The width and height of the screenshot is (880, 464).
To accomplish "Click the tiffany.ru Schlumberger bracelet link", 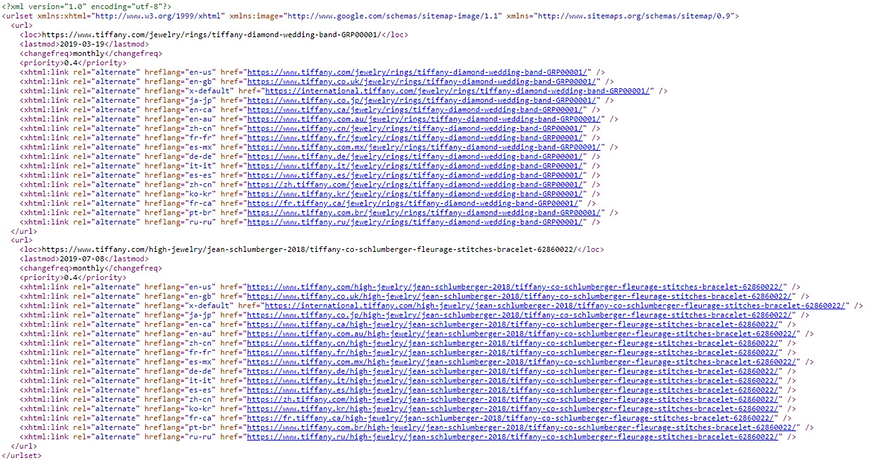I will tap(512, 437).
